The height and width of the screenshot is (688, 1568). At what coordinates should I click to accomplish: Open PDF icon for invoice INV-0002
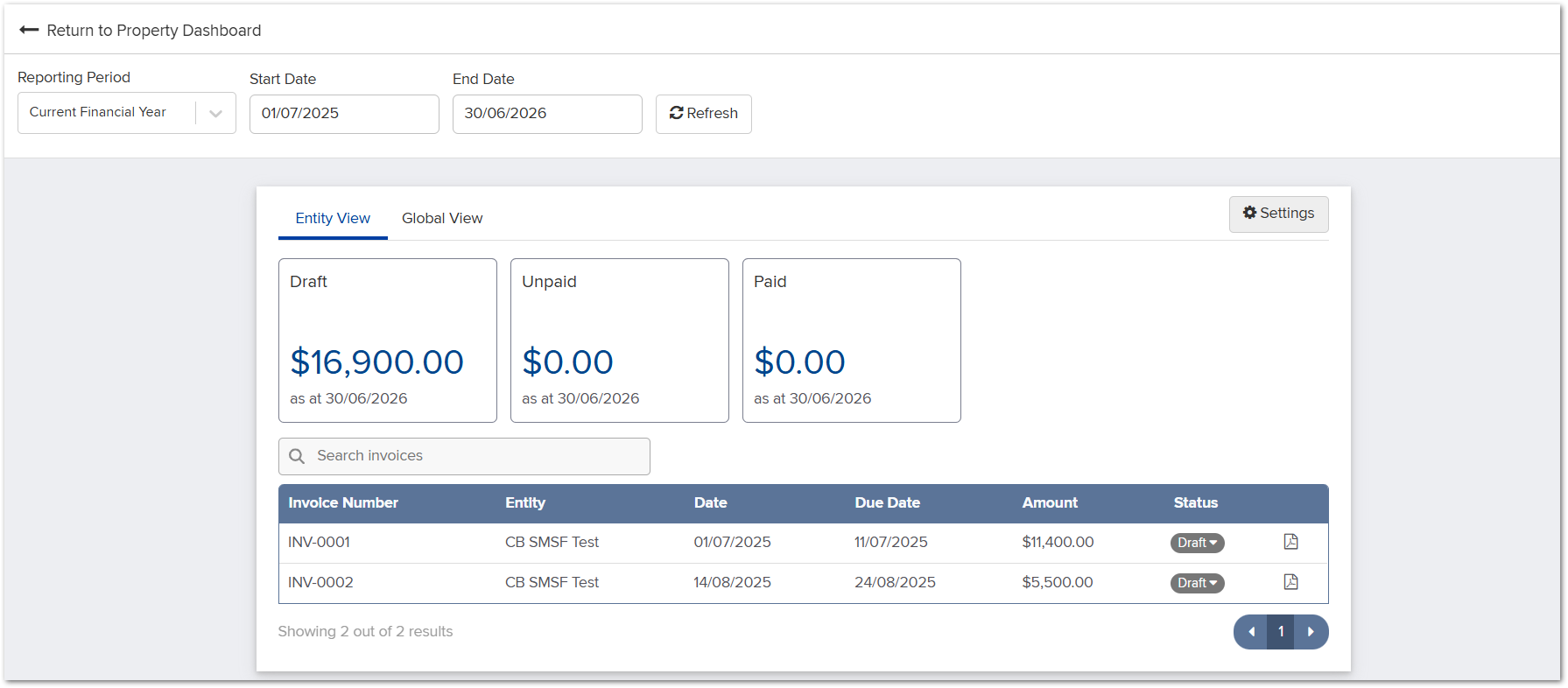[1290, 582]
